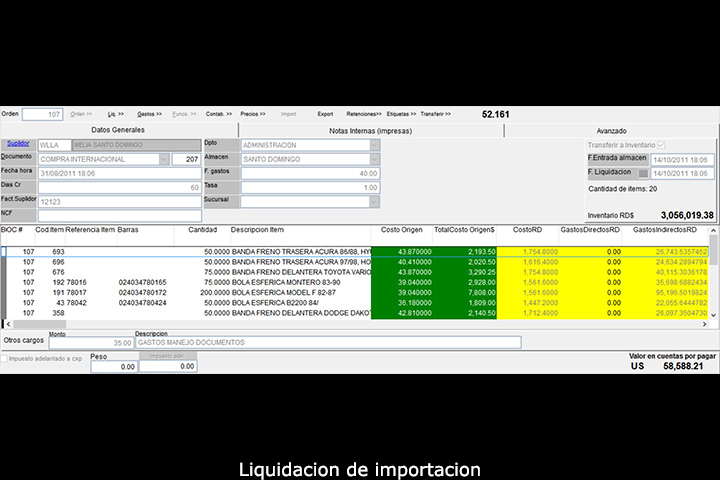Click the Gastos >> toolbar option

(149, 114)
